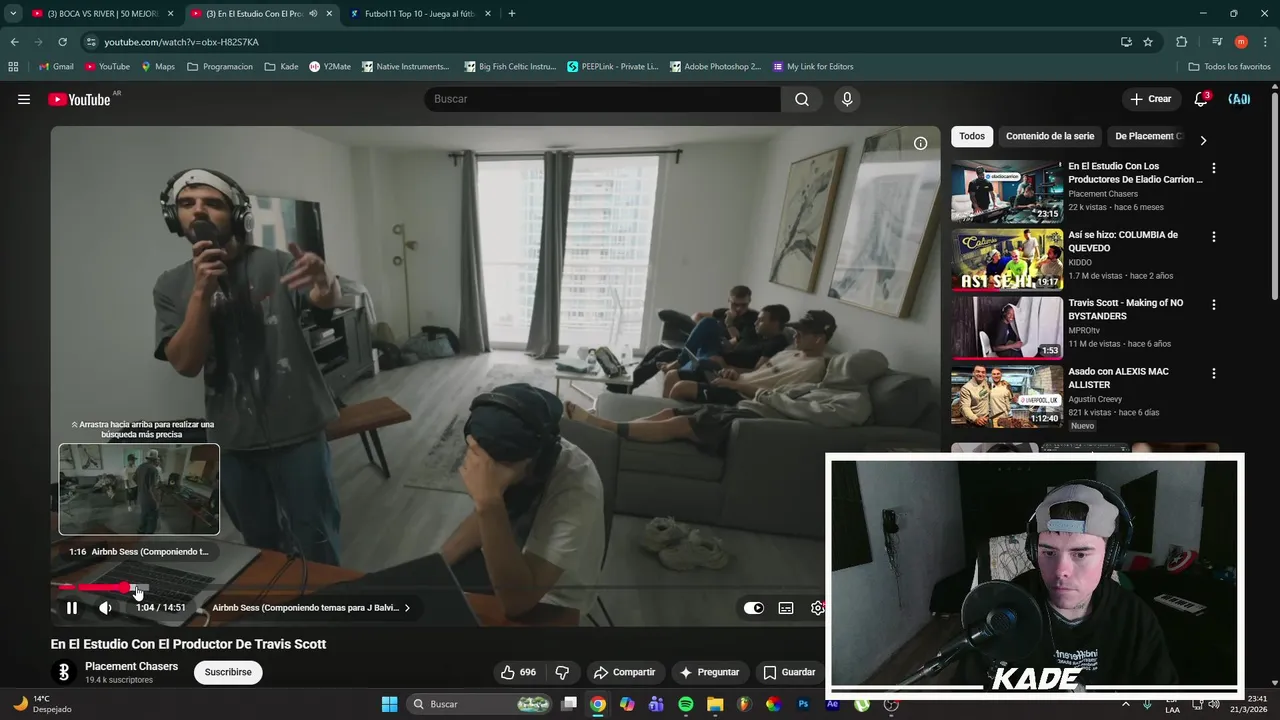The height and width of the screenshot is (720, 1280).
Task: Open the Chrome apps grid in the bookmarks bar
Action: pos(13,67)
